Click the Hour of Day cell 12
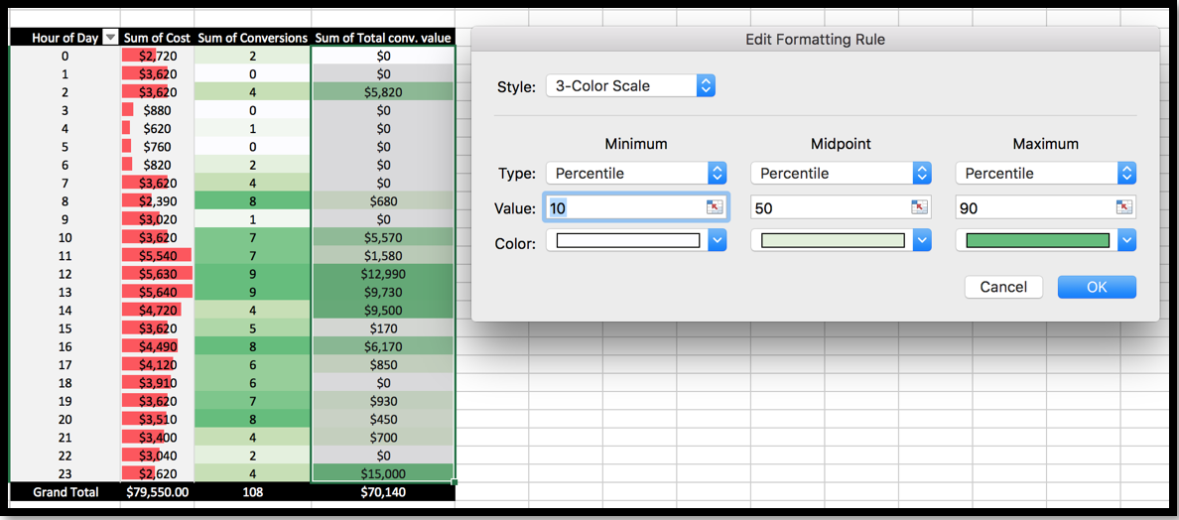Screen dimensions: 1179x520 tap(65, 274)
